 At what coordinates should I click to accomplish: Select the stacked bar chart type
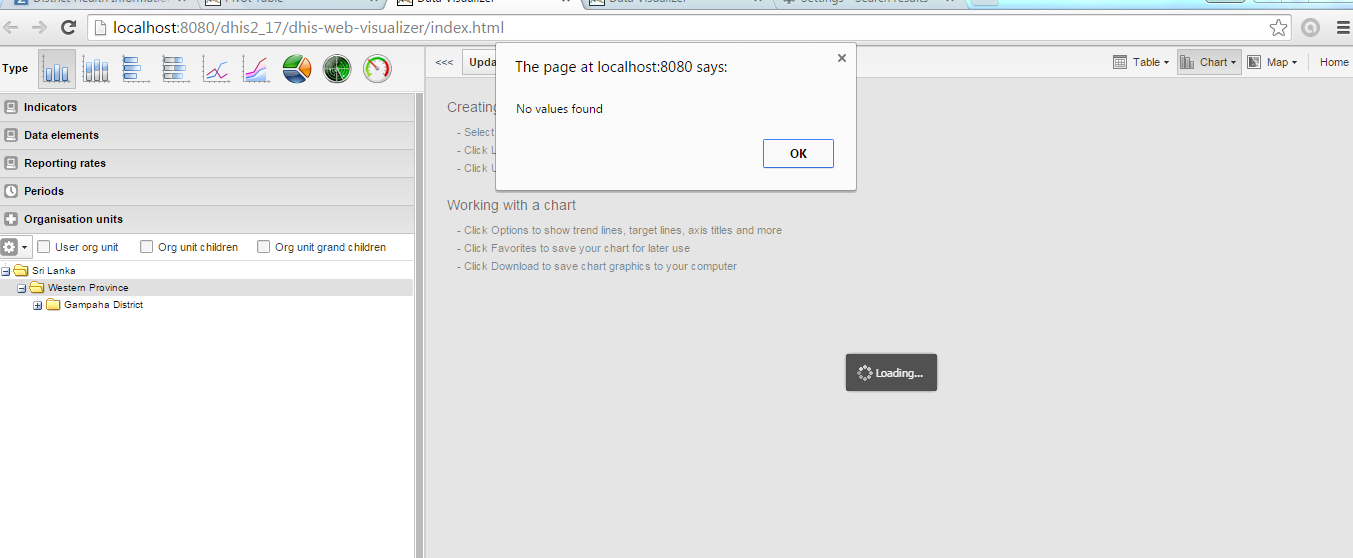pyautogui.click(x=177, y=69)
